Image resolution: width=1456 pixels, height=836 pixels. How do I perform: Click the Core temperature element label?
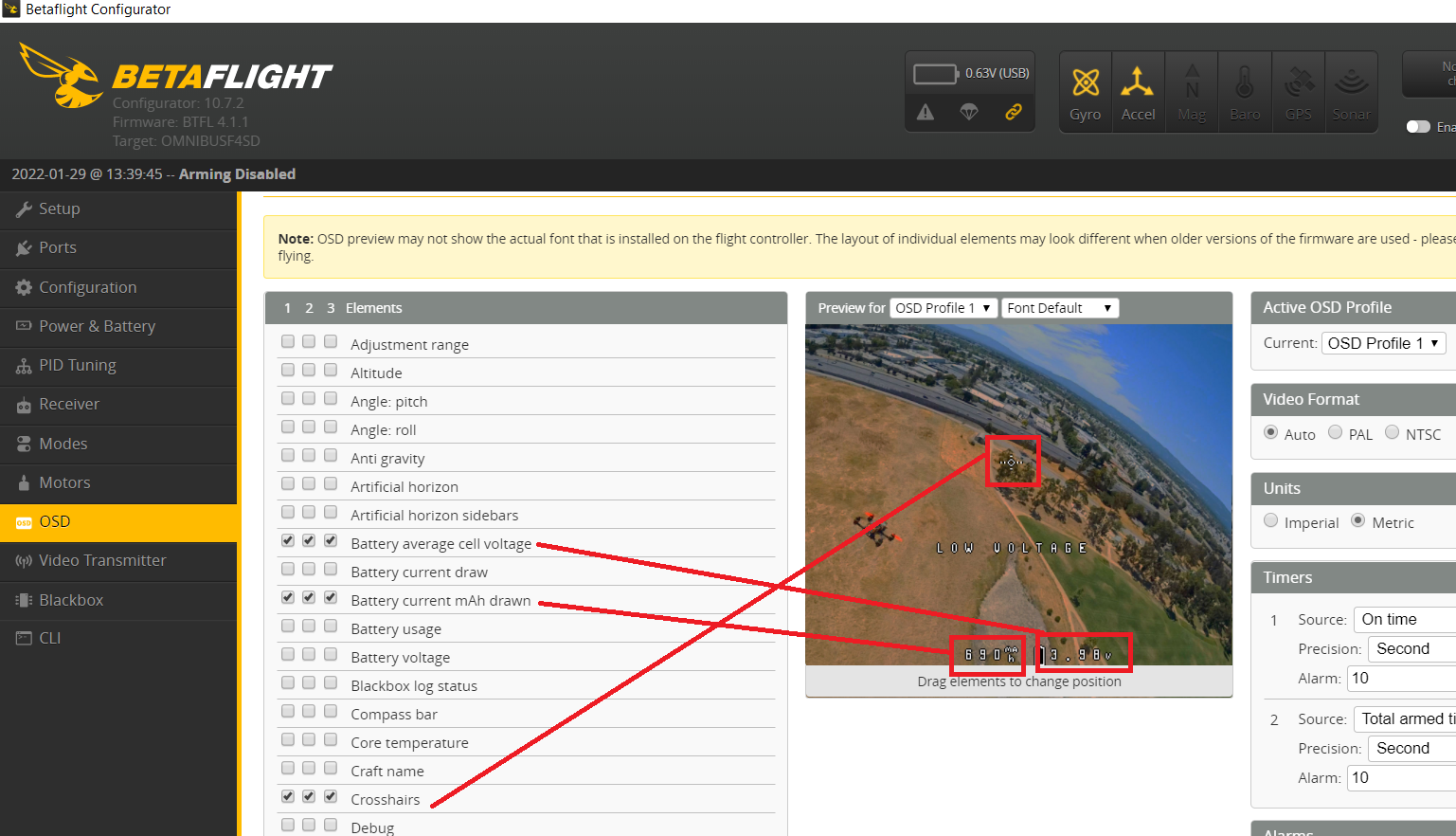[409, 743]
